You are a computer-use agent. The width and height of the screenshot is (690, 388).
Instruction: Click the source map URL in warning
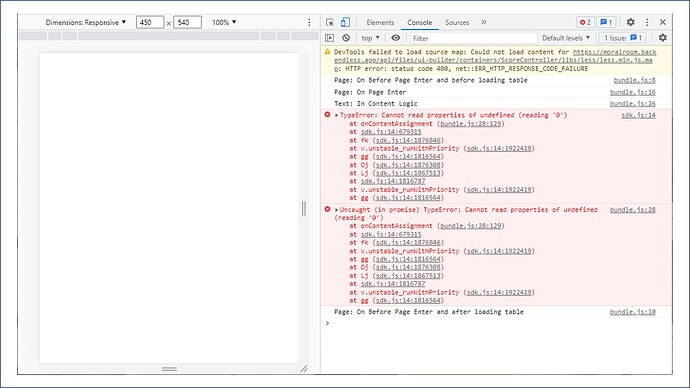[495, 60]
